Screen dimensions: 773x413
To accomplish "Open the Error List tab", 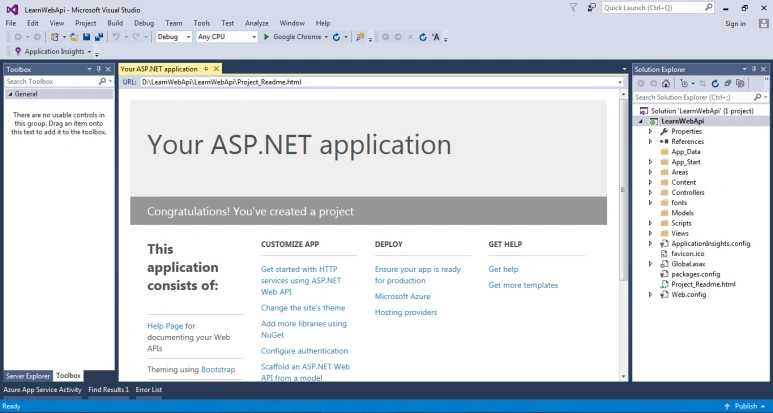I will point(149,390).
